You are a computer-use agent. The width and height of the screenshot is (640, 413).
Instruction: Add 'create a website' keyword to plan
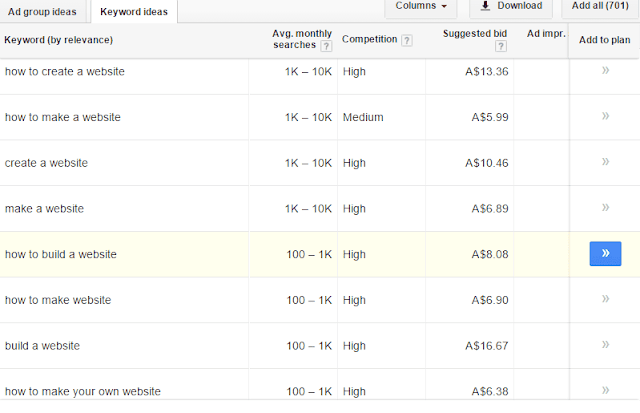coord(605,162)
